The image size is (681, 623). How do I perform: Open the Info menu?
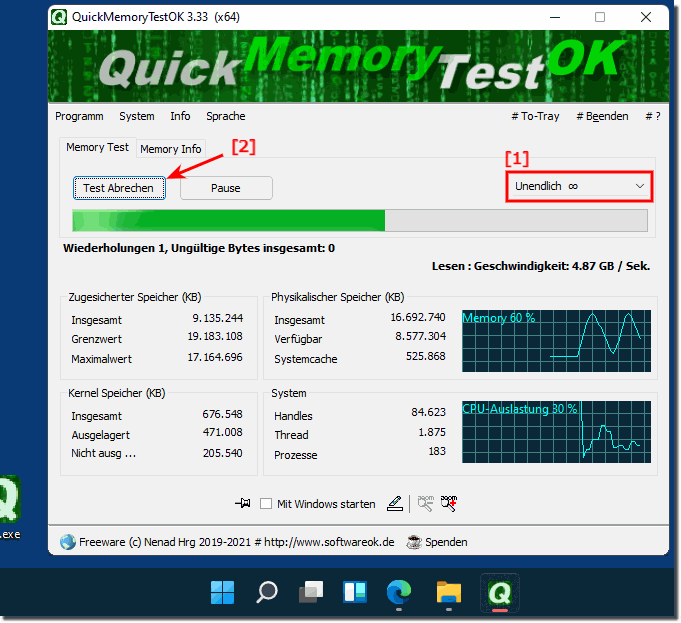tap(180, 116)
